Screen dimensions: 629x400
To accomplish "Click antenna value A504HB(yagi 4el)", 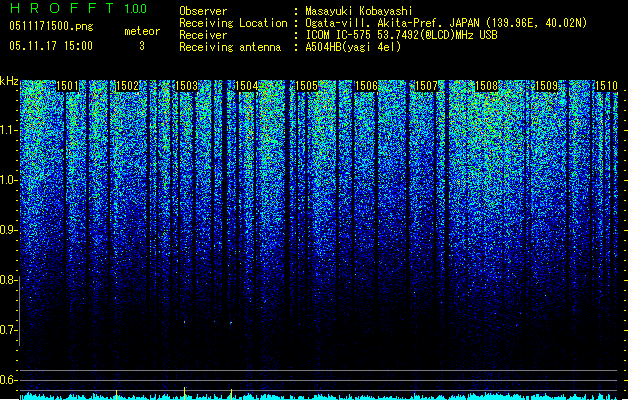I will pyautogui.click(x=353, y=47).
